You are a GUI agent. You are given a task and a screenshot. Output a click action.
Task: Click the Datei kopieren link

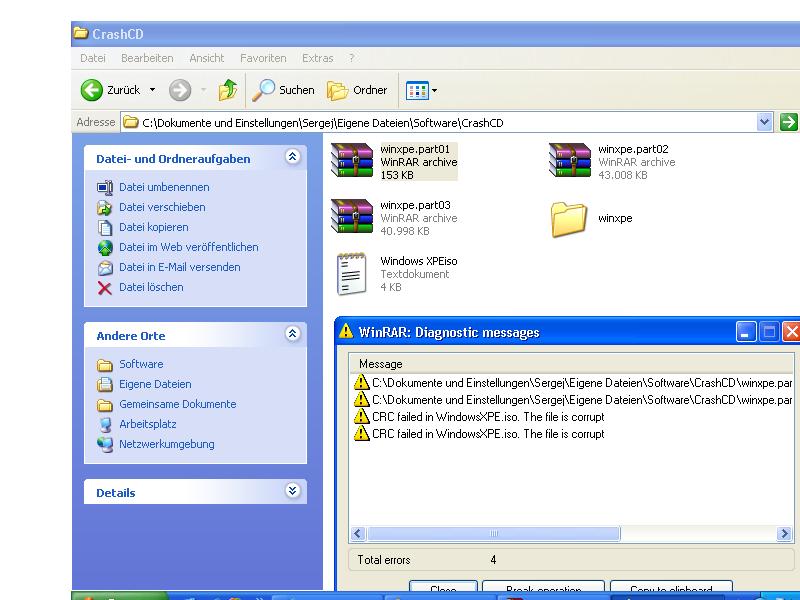154,227
